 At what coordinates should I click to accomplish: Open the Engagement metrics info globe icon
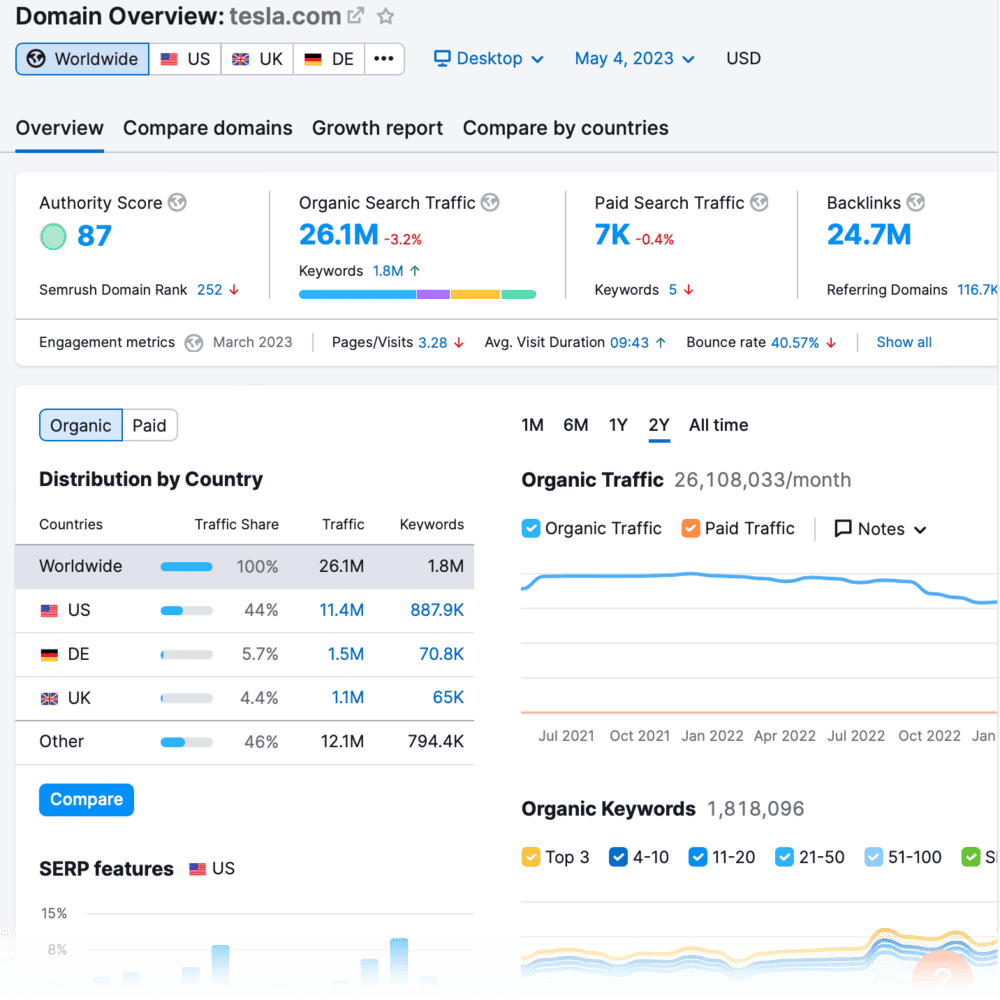tap(192, 342)
